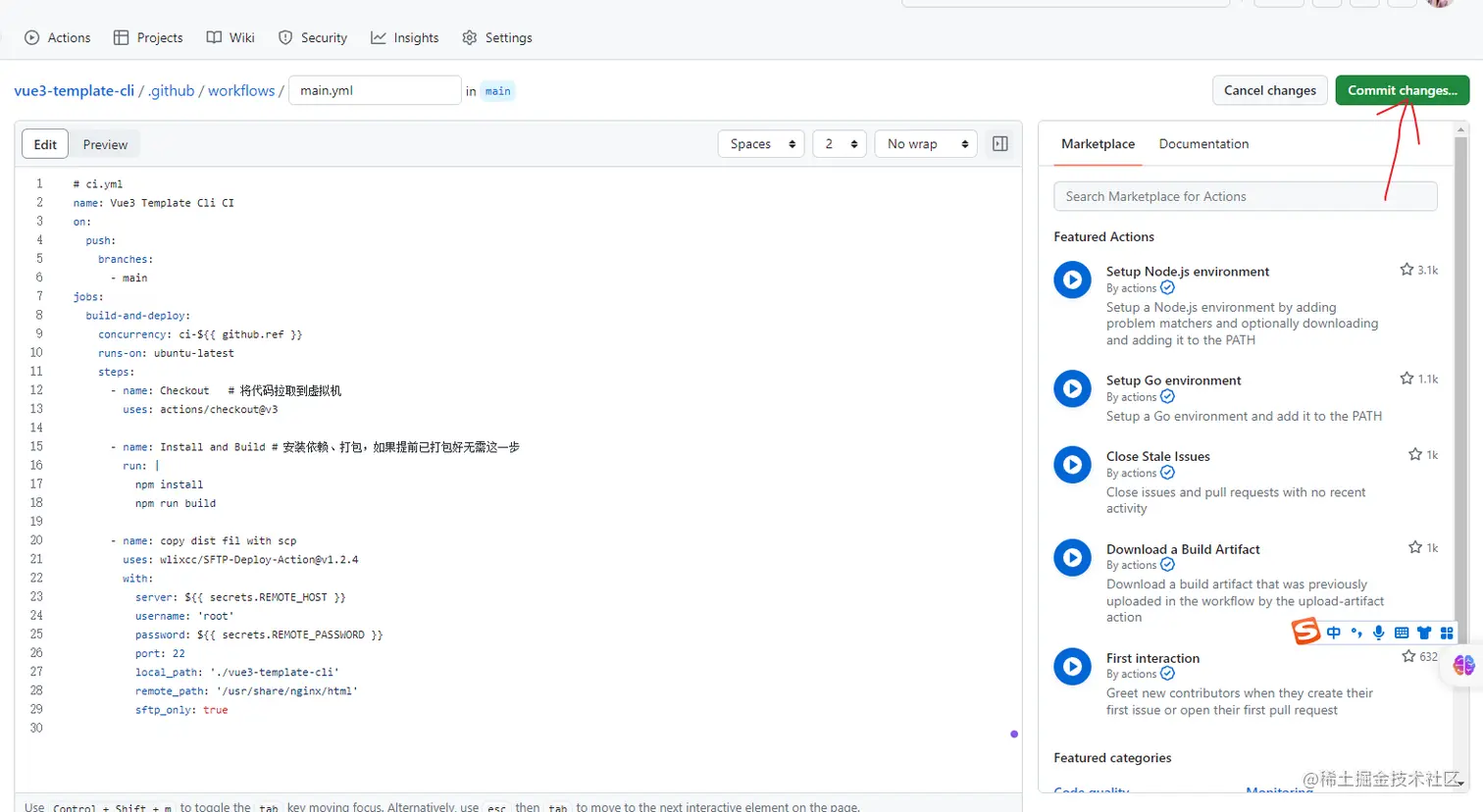Click the Setup Node.js environment play icon
1483x812 pixels.
point(1072,279)
